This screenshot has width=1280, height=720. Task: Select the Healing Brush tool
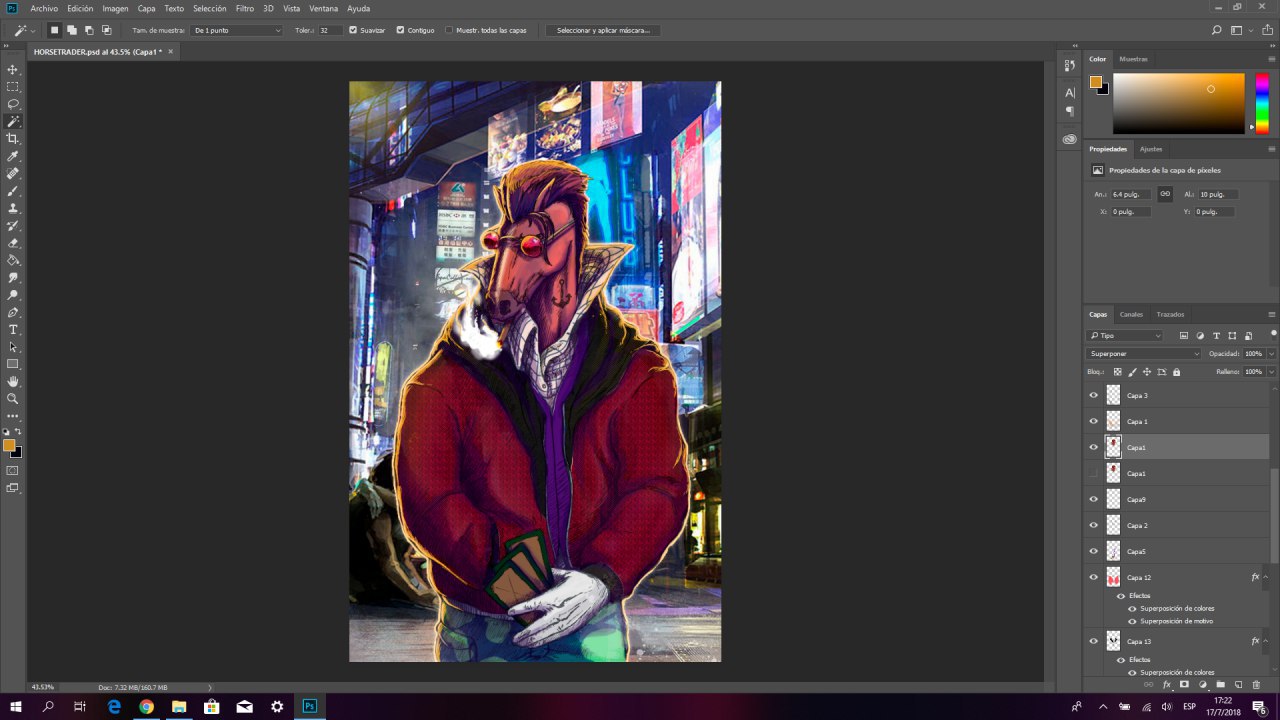13,173
